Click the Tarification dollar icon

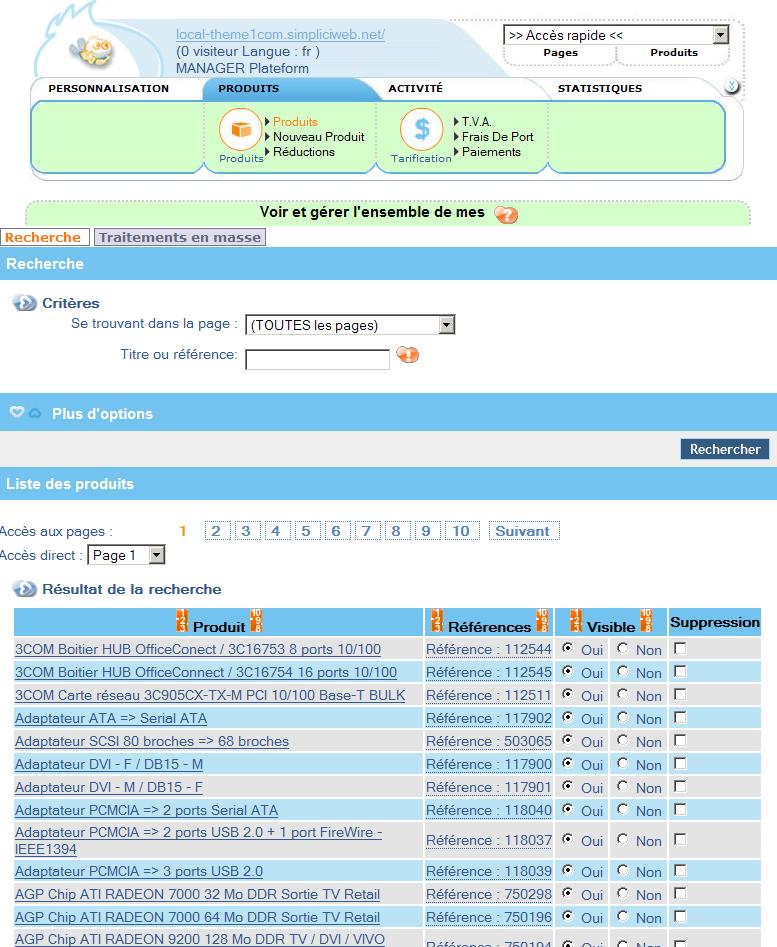421,130
